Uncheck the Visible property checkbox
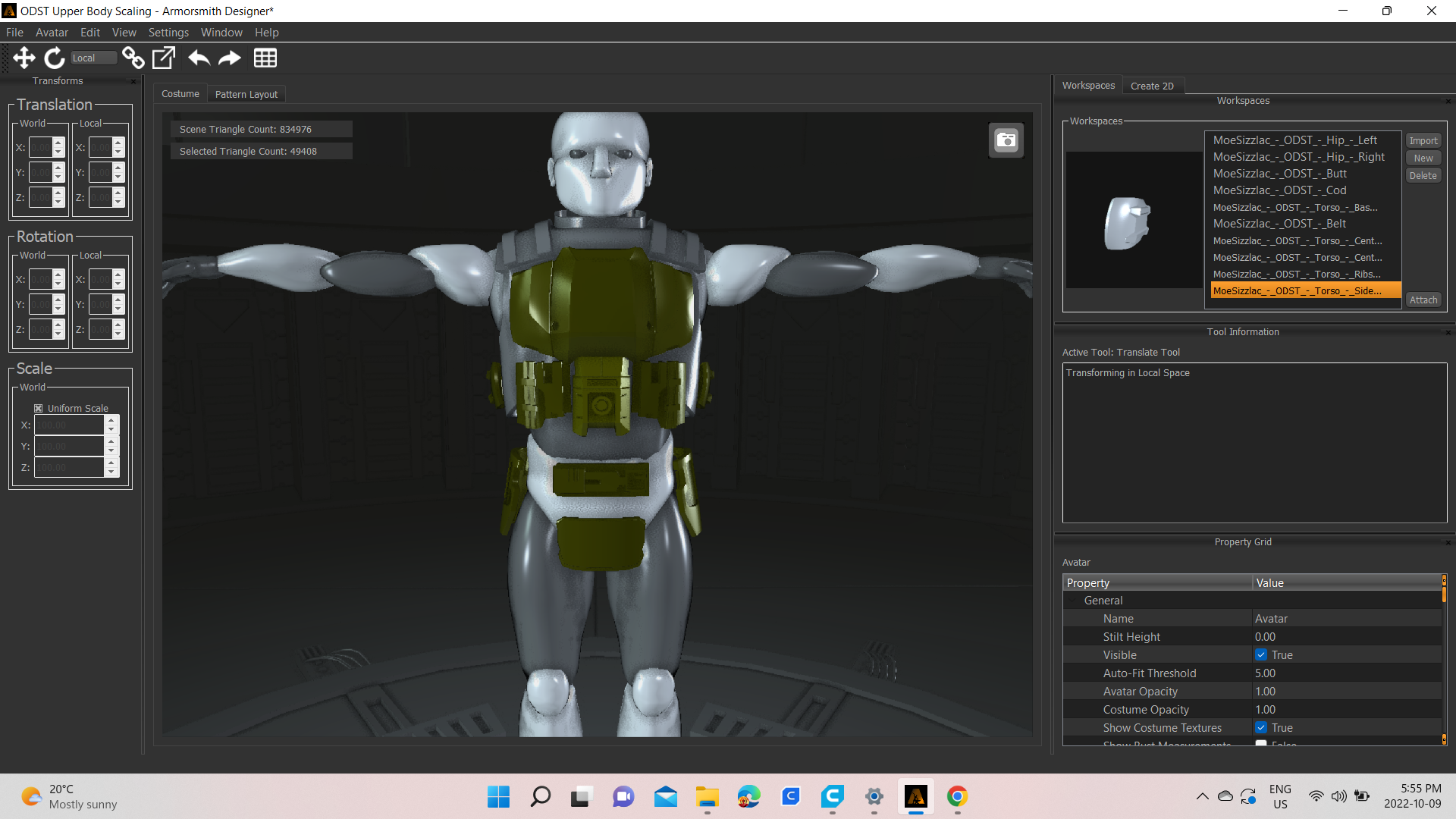Viewport: 1456px width, 819px height. (x=1261, y=655)
